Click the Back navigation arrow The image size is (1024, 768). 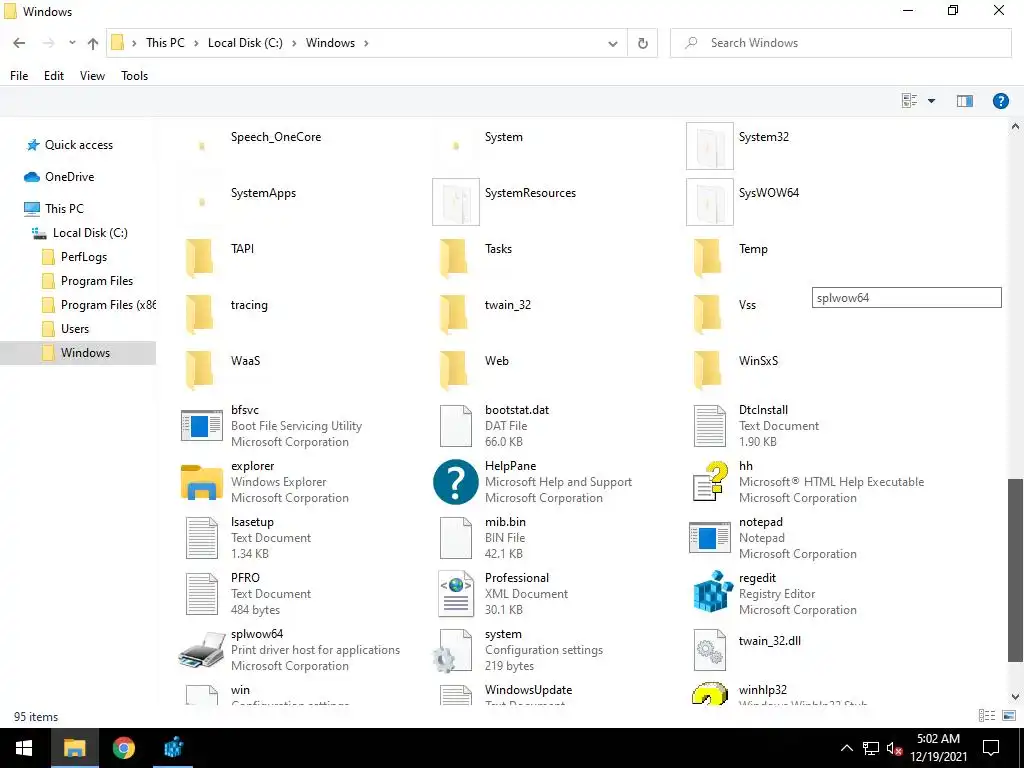click(x=19, y=43)
